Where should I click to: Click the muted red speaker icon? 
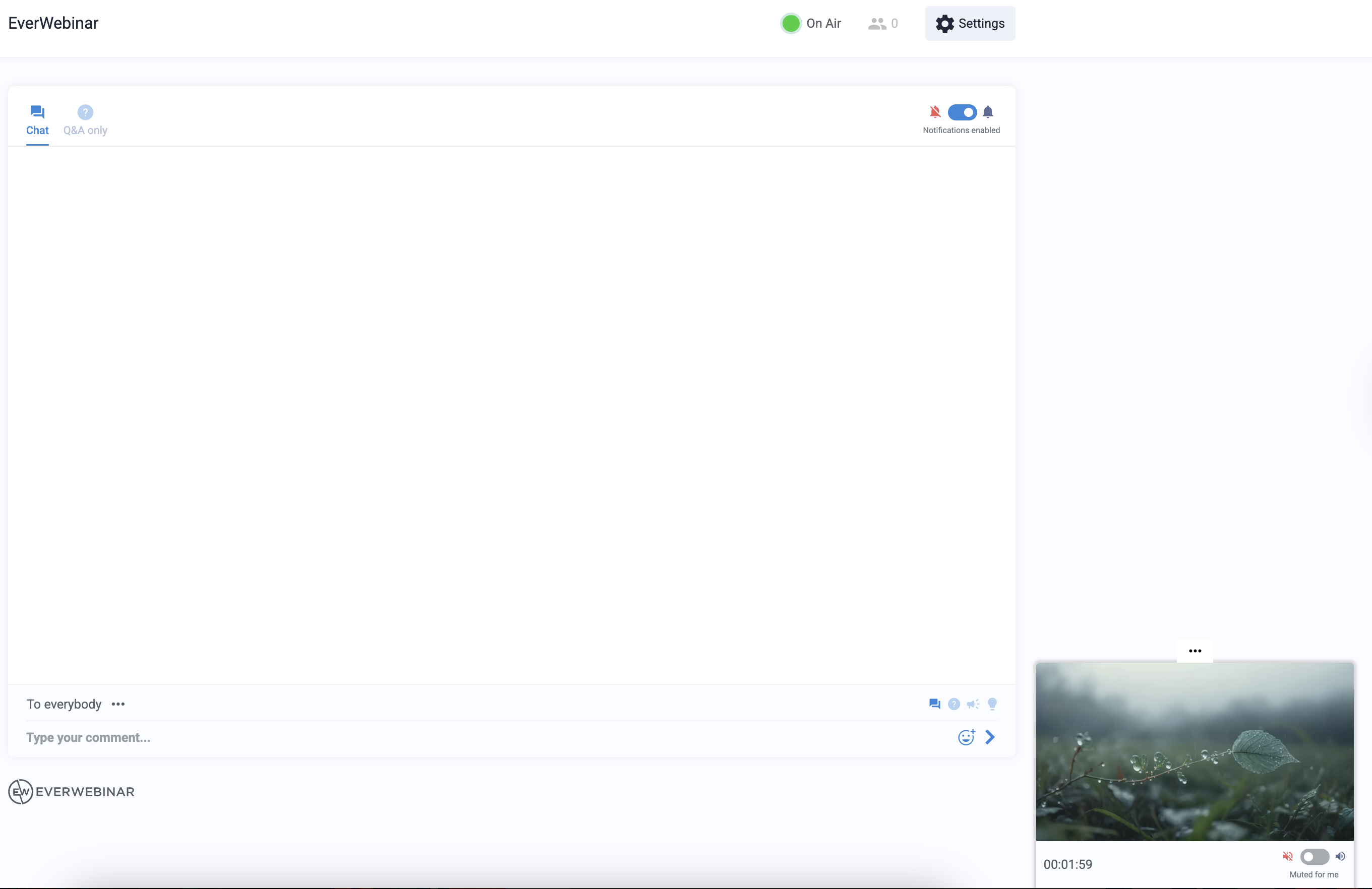pos(1288,857)
